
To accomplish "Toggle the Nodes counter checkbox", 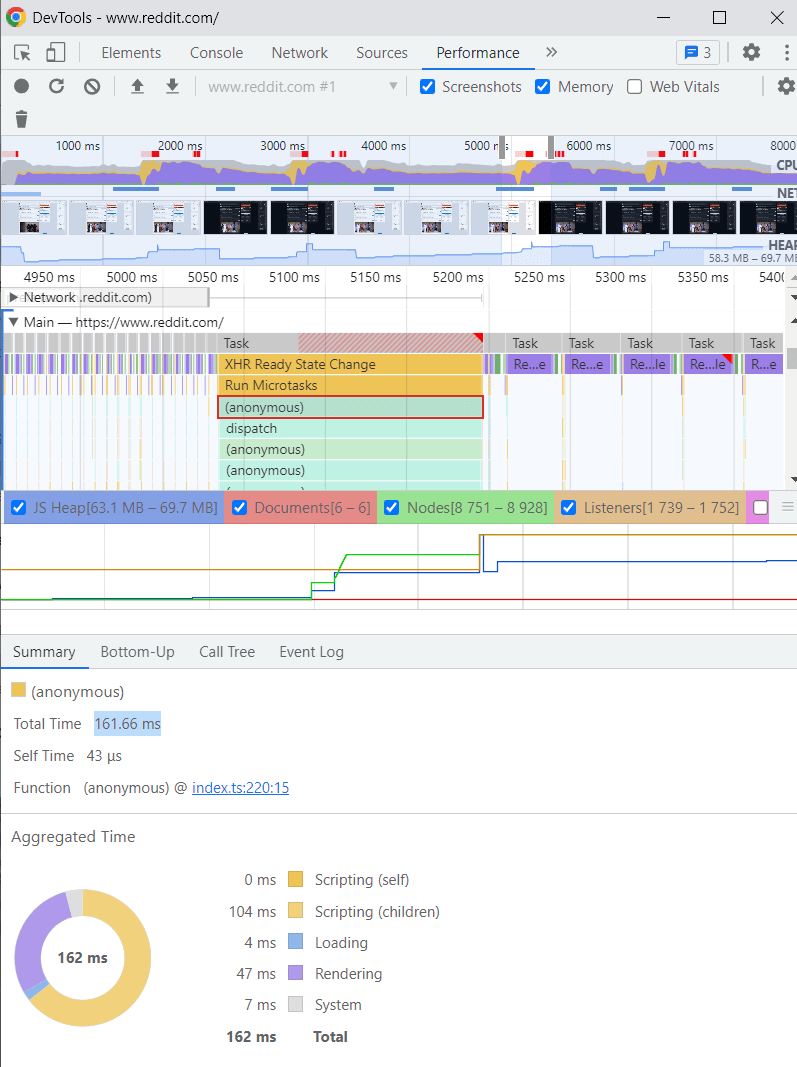I will click(x=391, y=508).
